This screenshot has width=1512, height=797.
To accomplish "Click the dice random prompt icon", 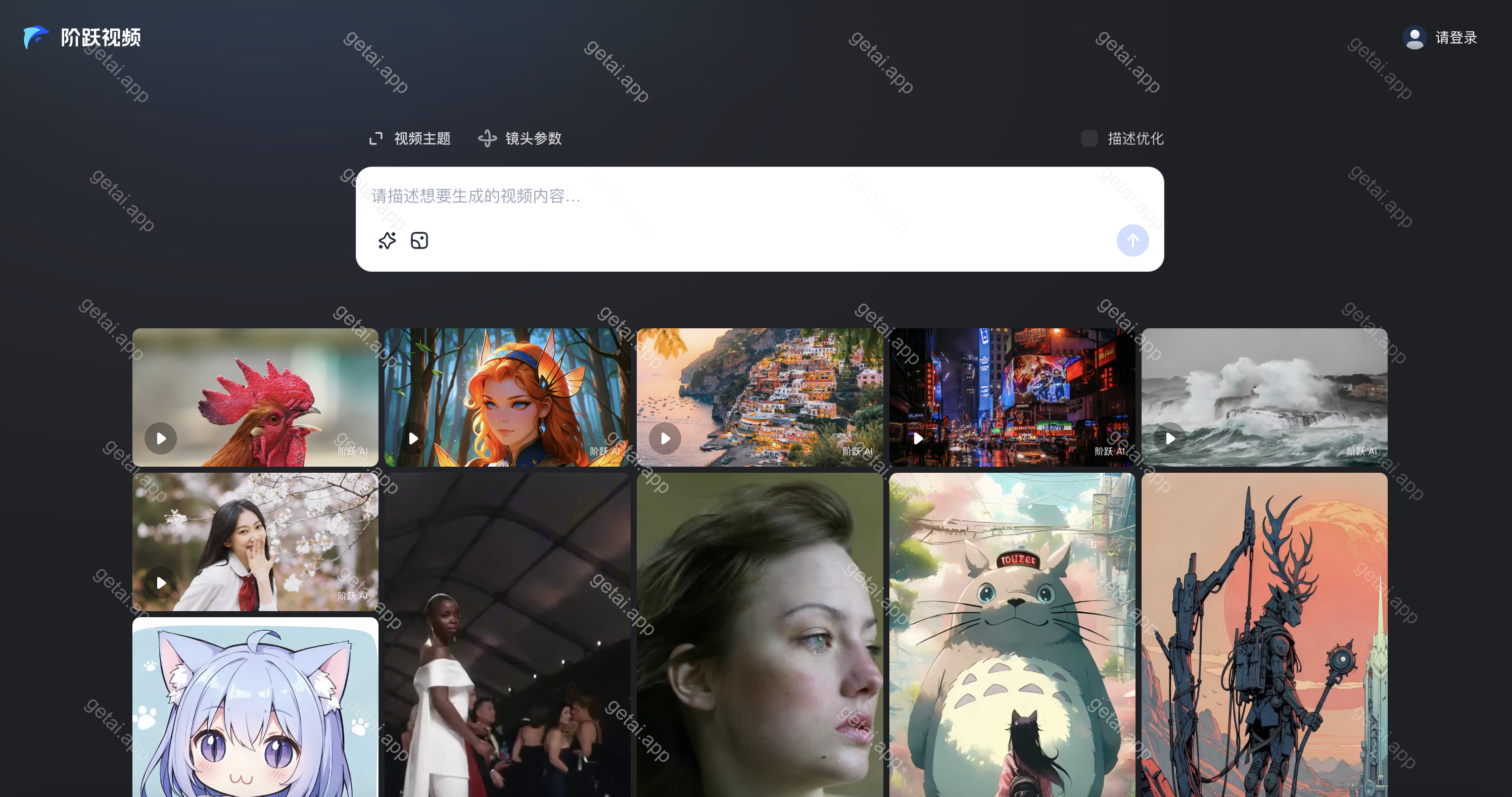I will tap(419, 240).
